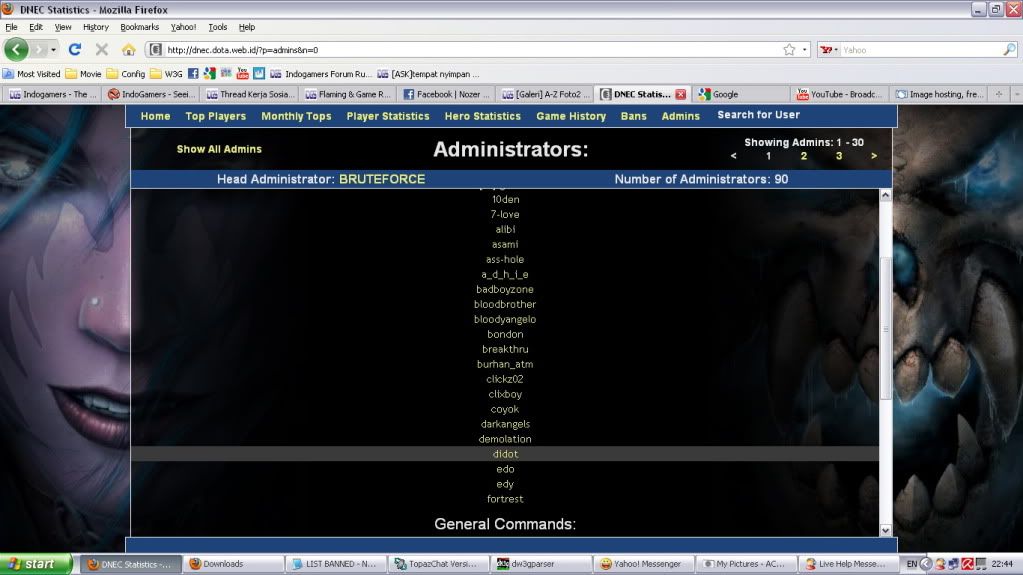Open the Indogamers Forum Ru bookmark

pyautogui.click(x=321, y=74)
